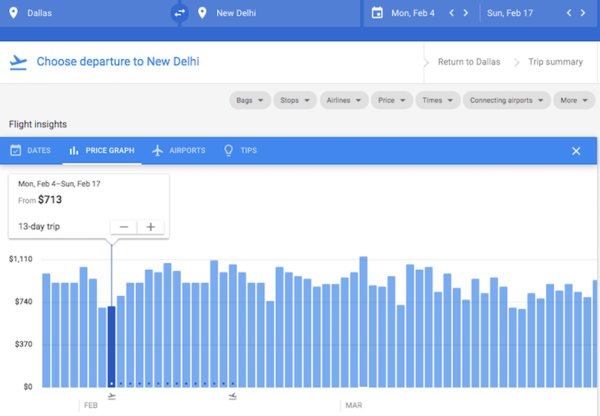The width and height of the screenshot is (600, 416).
Task: Increase trip length with plus button
Action: (x=150, y=226)
